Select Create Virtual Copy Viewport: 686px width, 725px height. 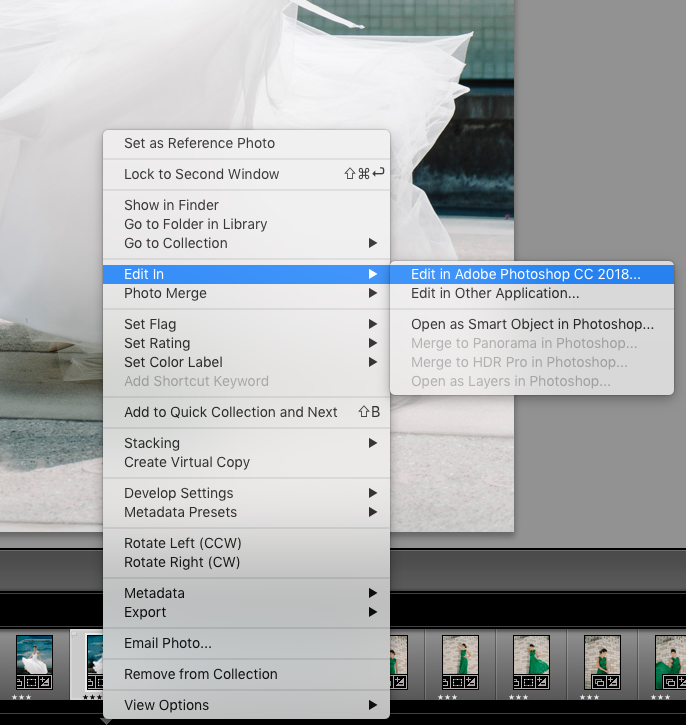(x=246, y=462)
